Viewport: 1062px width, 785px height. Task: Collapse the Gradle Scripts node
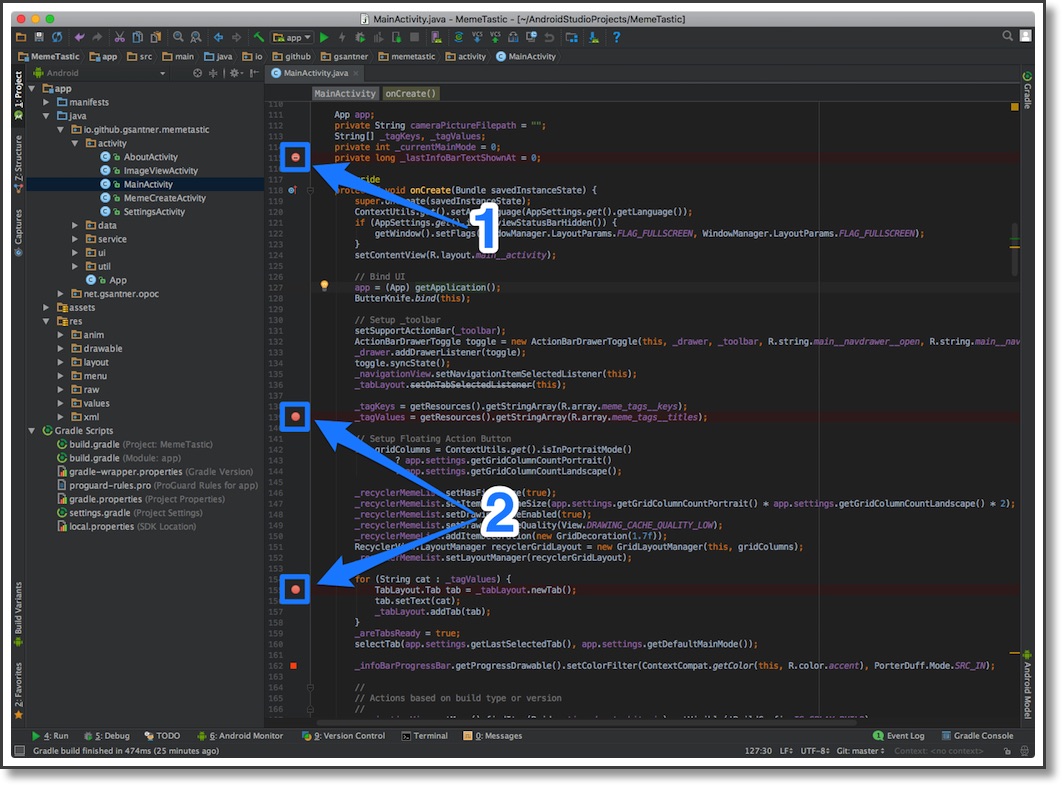tap(32, 431)
